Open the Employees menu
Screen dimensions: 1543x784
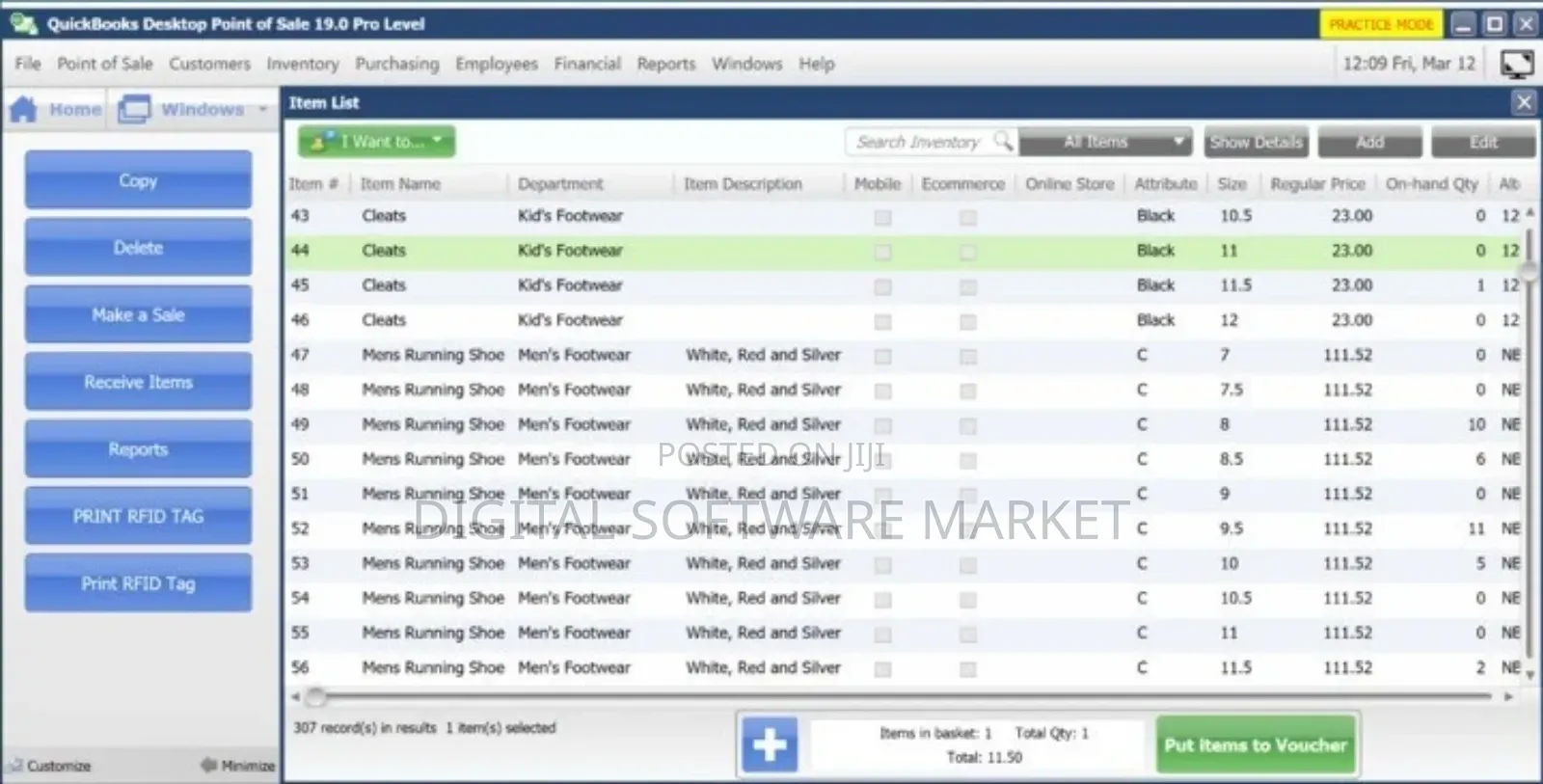497,64
